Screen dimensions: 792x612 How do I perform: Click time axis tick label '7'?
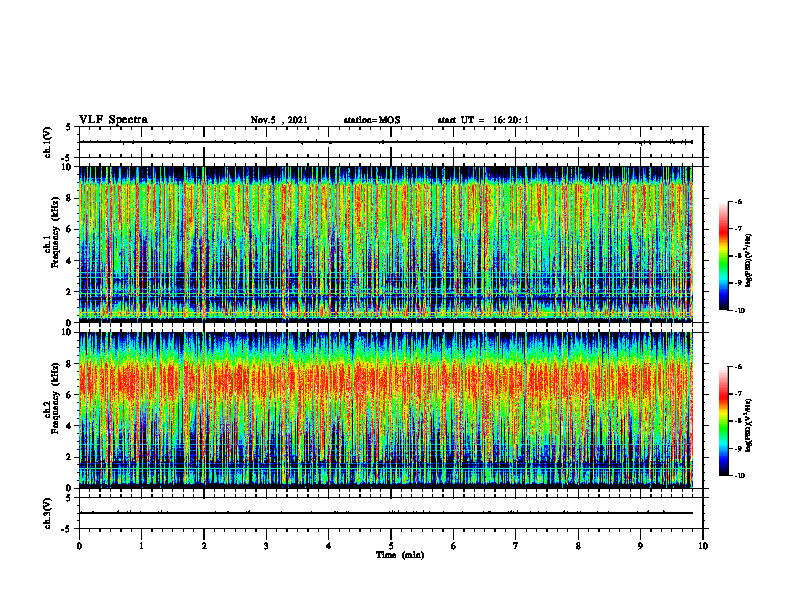[516, 546]
